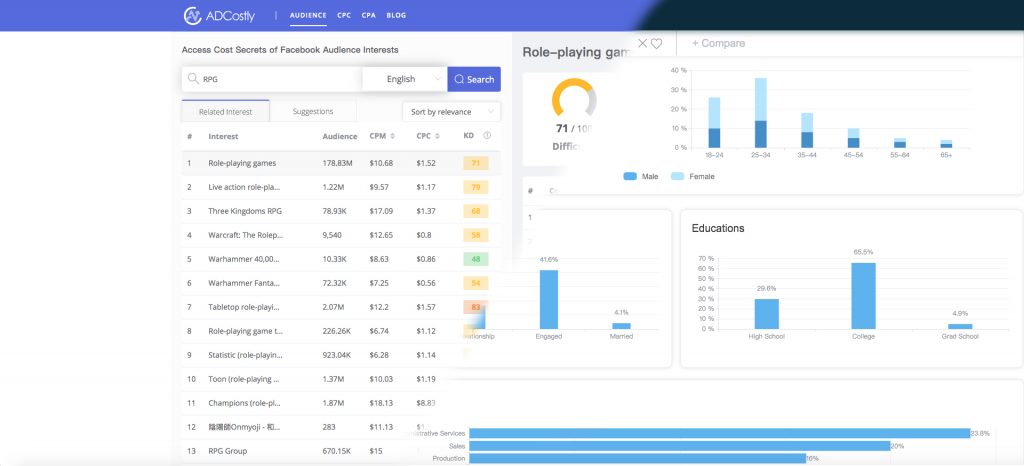The width and height of the screenshot is (1024, 466).
Task: Click the Sales bar in occupation chart
Action: [x=680, y=446]
